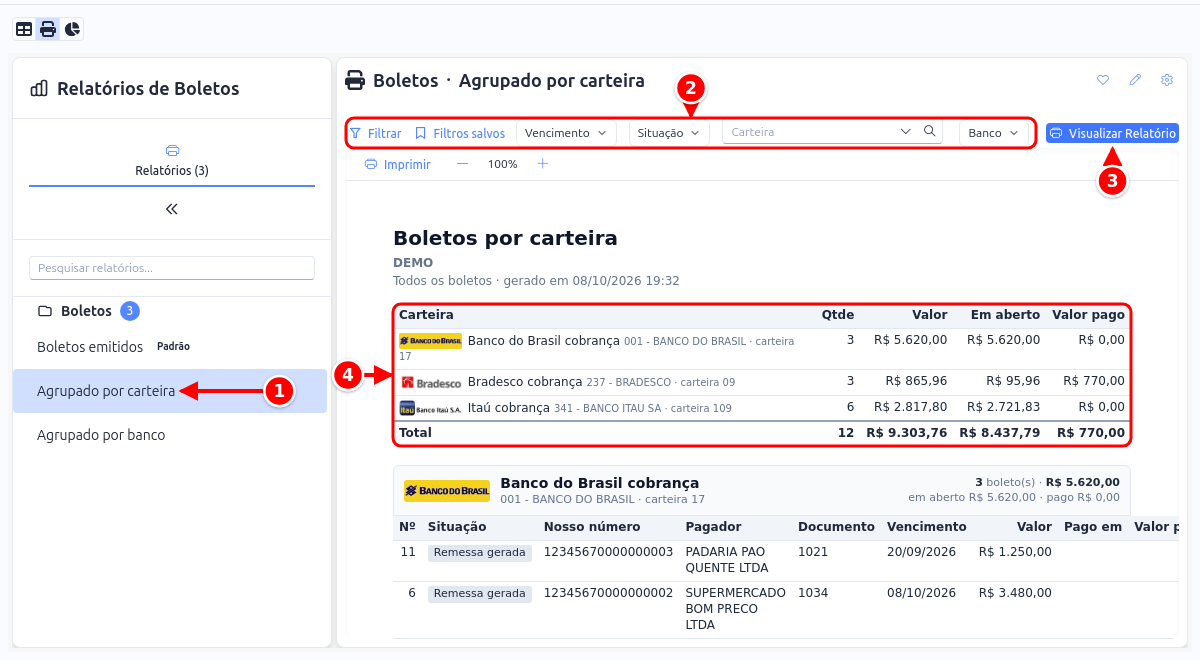
Task: Zoom out with the minus icon
Action: [462, 164]
